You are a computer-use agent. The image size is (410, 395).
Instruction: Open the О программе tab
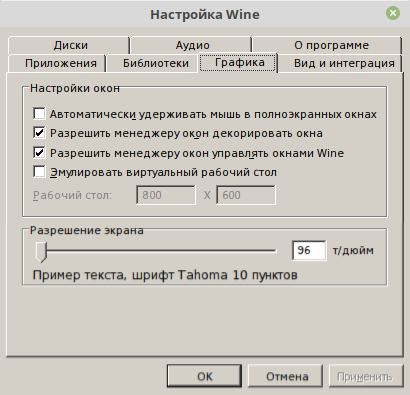[x=327, y=45]
